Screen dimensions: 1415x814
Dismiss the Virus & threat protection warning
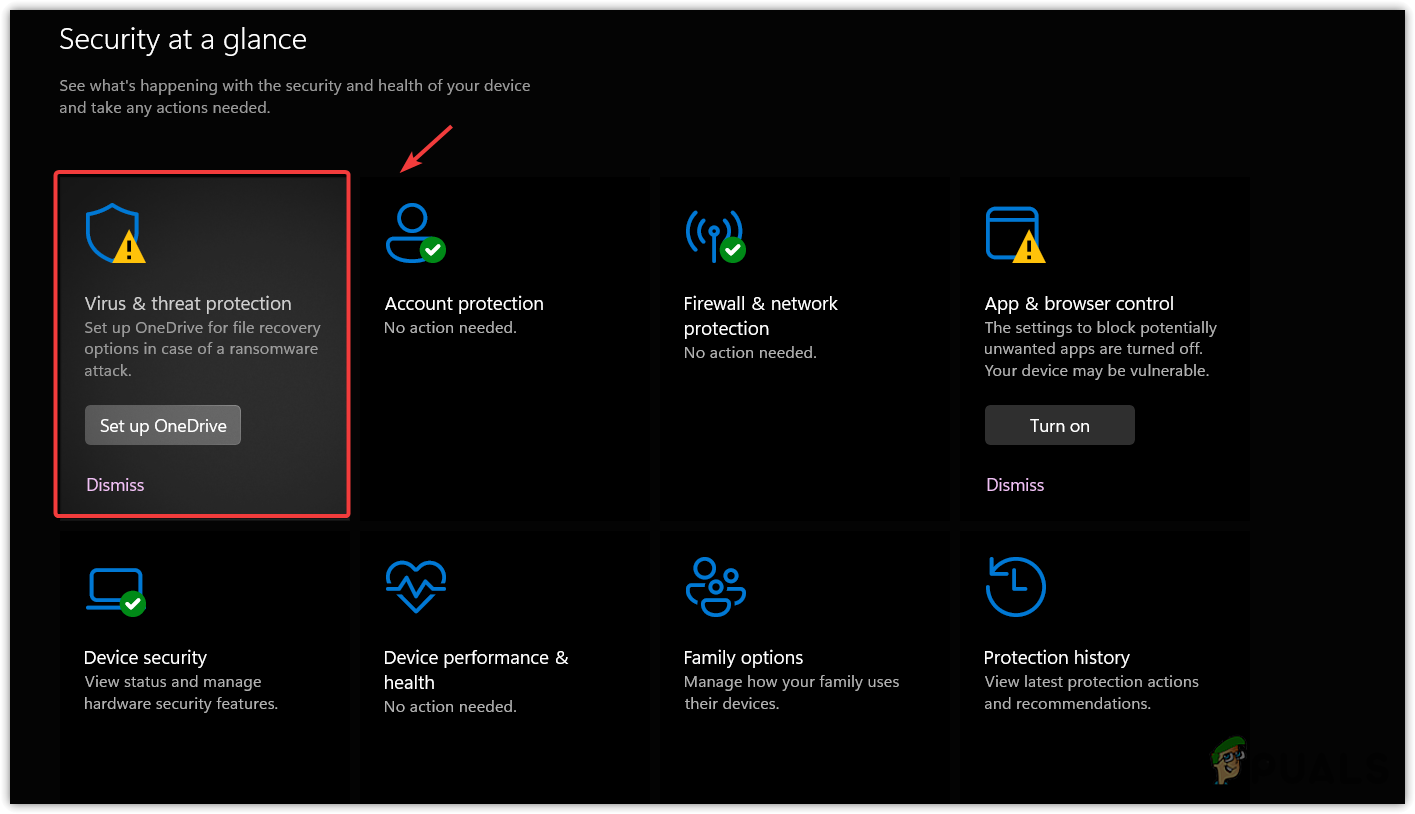click(x=115, y=485)
